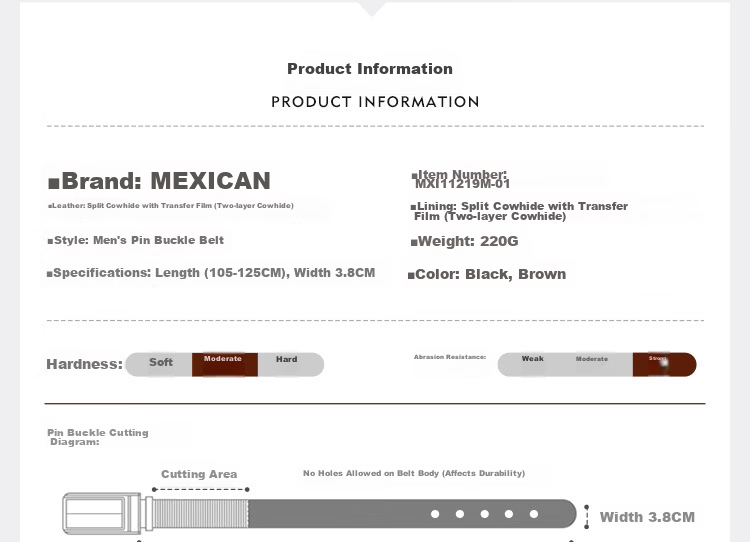Click the 'Weight: 220G' text
The image size is (750, 542).
[464, 241]
